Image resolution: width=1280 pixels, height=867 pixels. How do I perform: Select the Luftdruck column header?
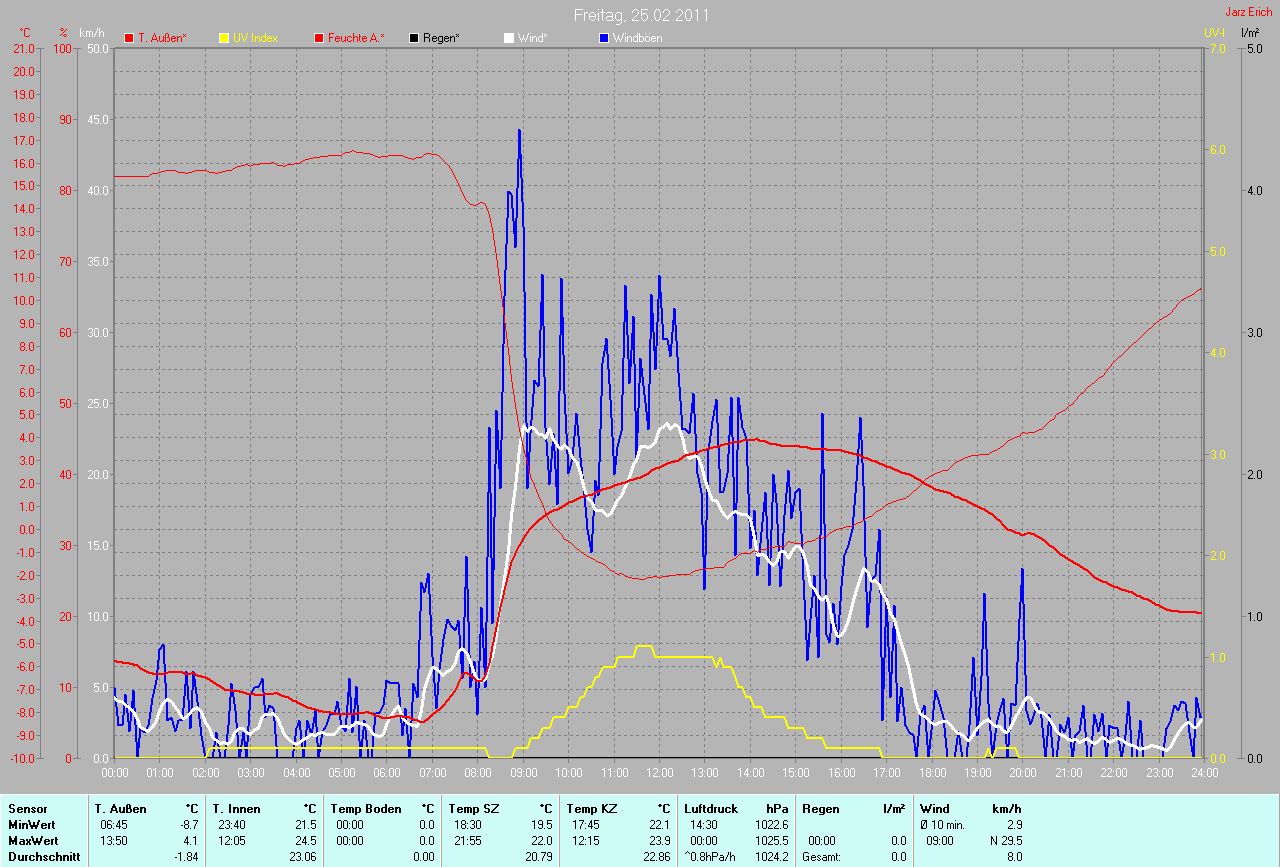(x=708, y=808)
